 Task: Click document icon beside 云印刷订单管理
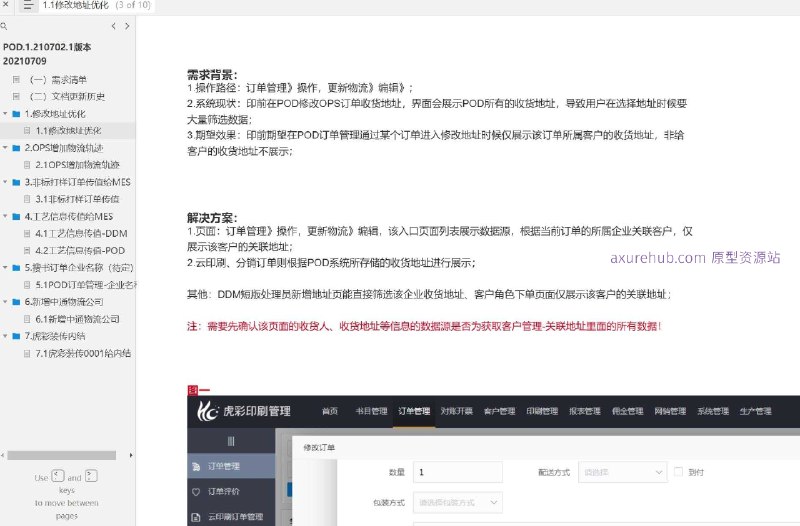click(x=196, y=517)
